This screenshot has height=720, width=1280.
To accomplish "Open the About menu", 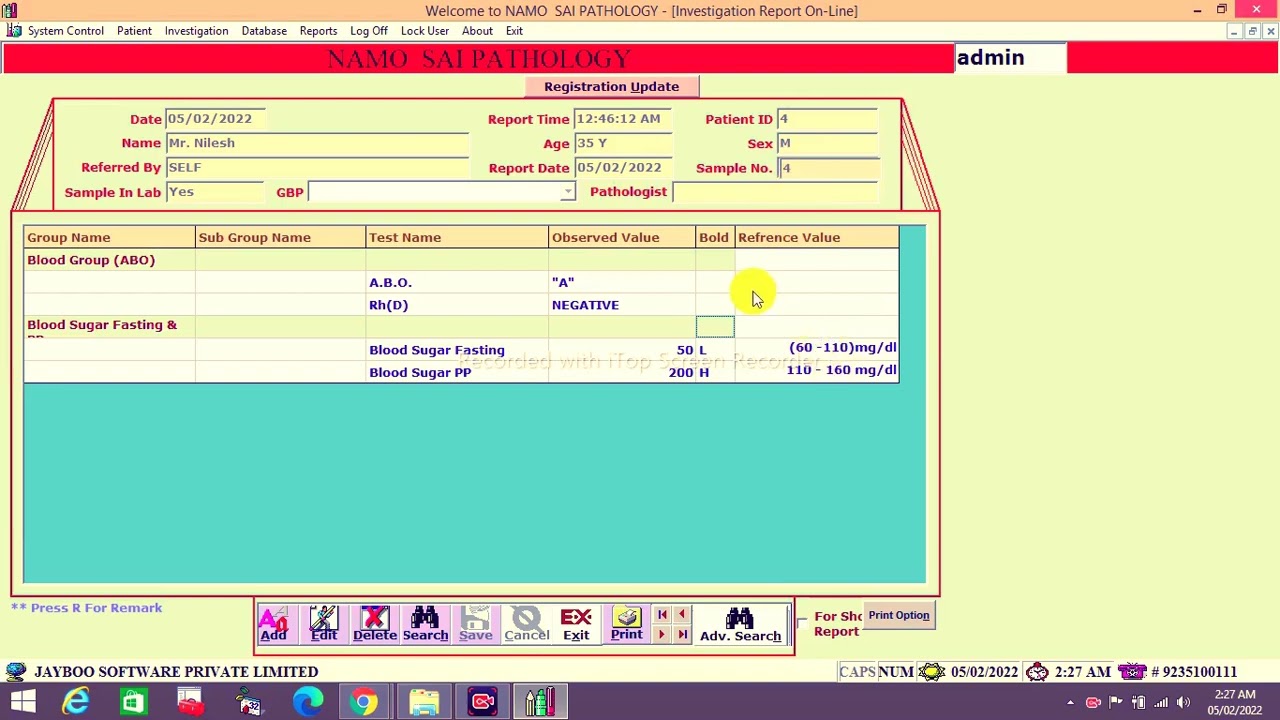I will click(477, 31).
